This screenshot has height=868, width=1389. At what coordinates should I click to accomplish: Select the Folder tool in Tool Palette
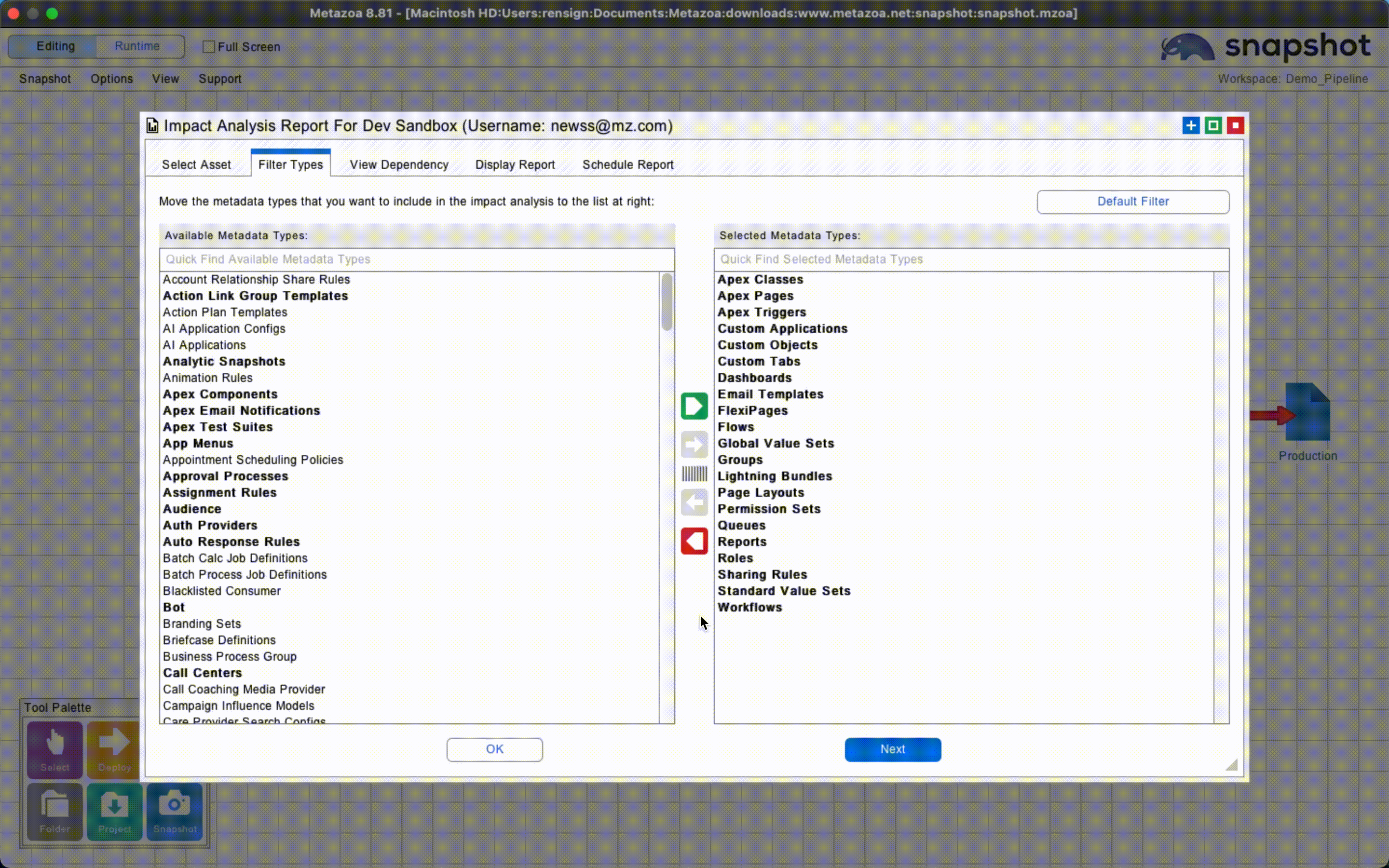55,812
